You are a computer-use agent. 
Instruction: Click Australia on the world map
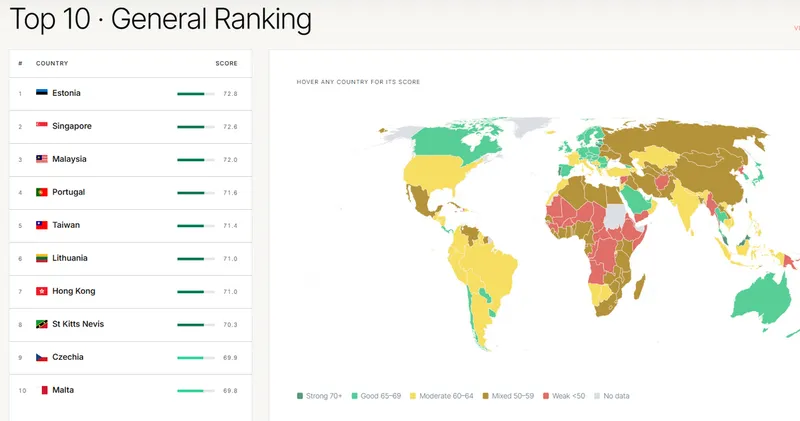coord(760,301)
